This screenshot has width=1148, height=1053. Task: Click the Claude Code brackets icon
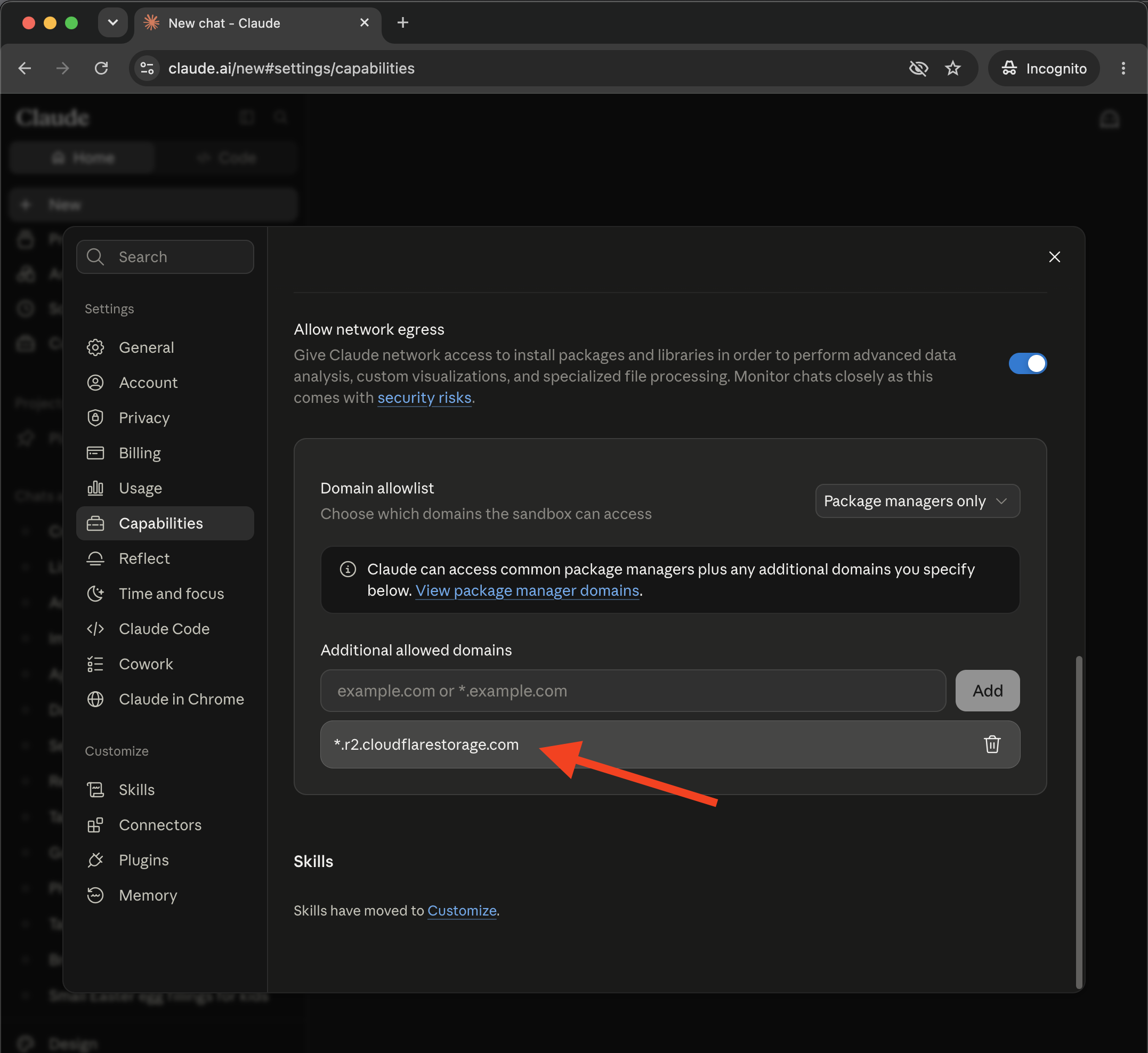pyautogui.click(x=95, y=629)
